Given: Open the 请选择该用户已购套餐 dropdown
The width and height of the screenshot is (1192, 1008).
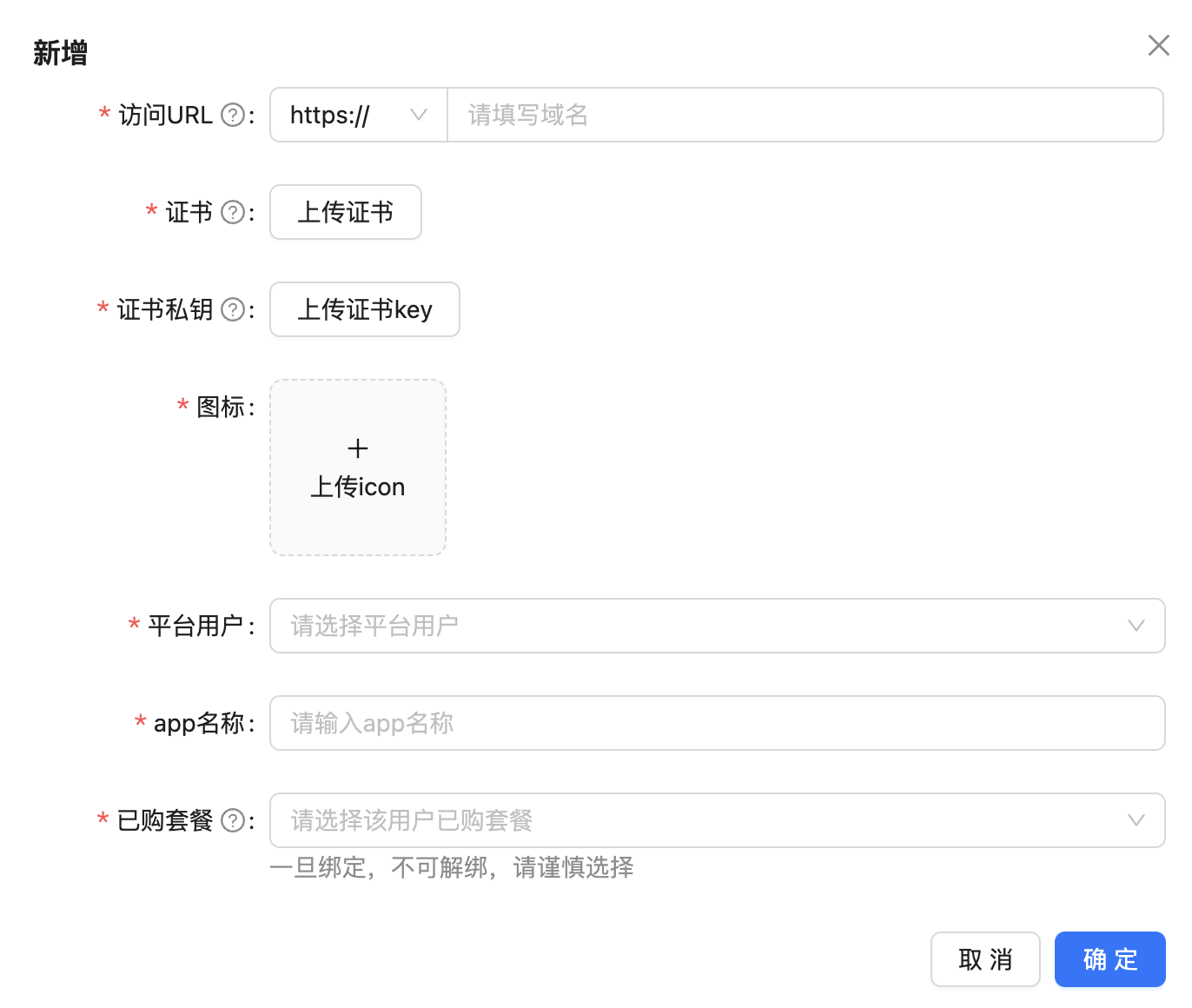Looking at the screenshot, I should pos(717,820).
